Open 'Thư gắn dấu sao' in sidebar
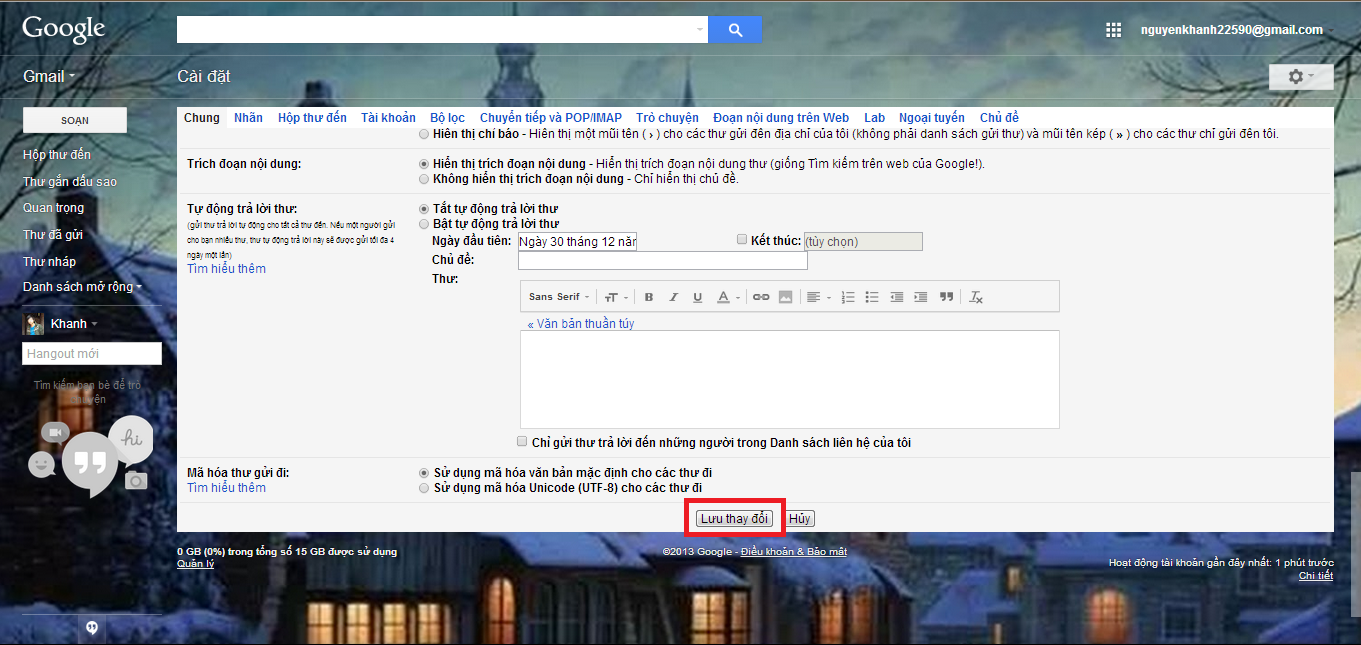Viewport: 1361px width, 645px height. click(70, 181)
